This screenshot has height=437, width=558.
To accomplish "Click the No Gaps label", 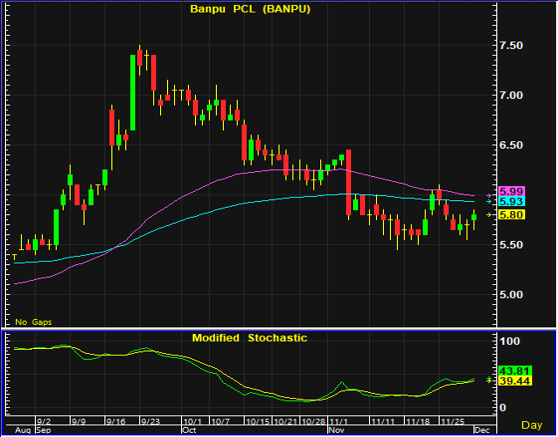I will 33,322.
